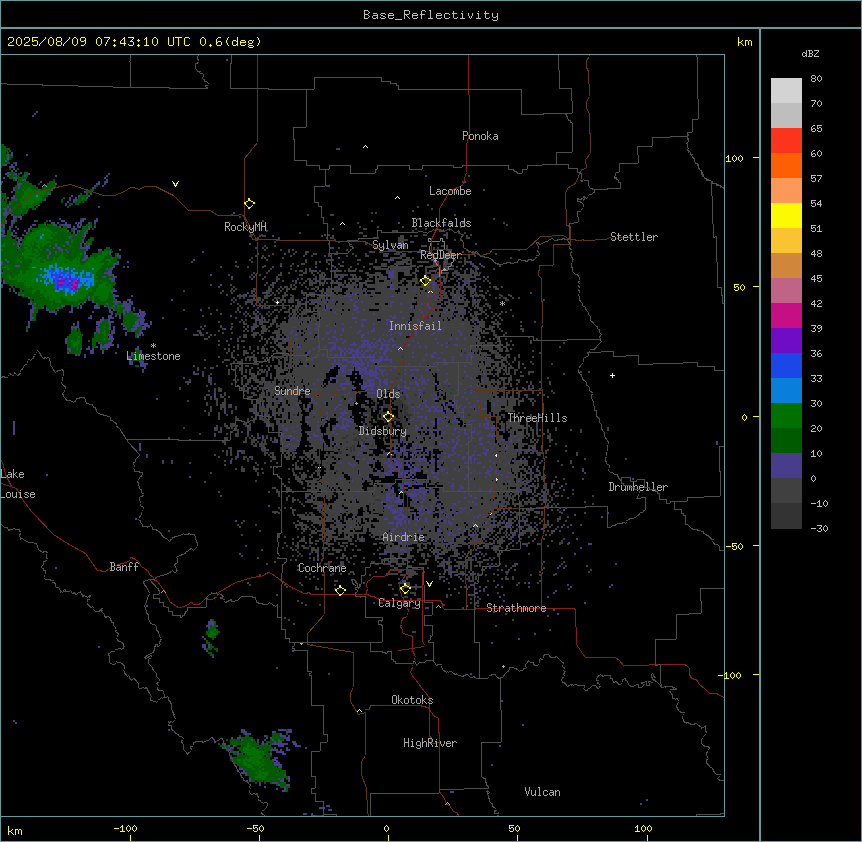Click the Lake Louise label
This screenshot has height=842, width=862.
[x=18, y=484]
